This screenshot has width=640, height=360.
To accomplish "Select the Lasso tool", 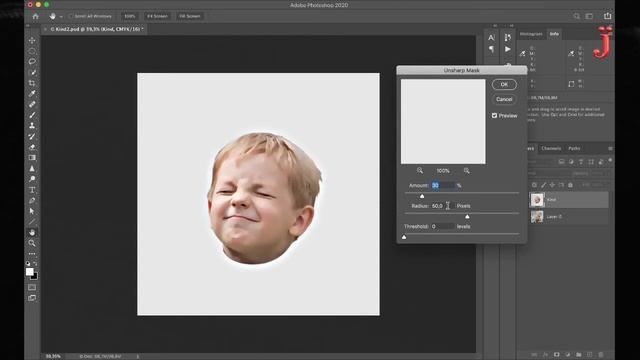I will 32,62.
